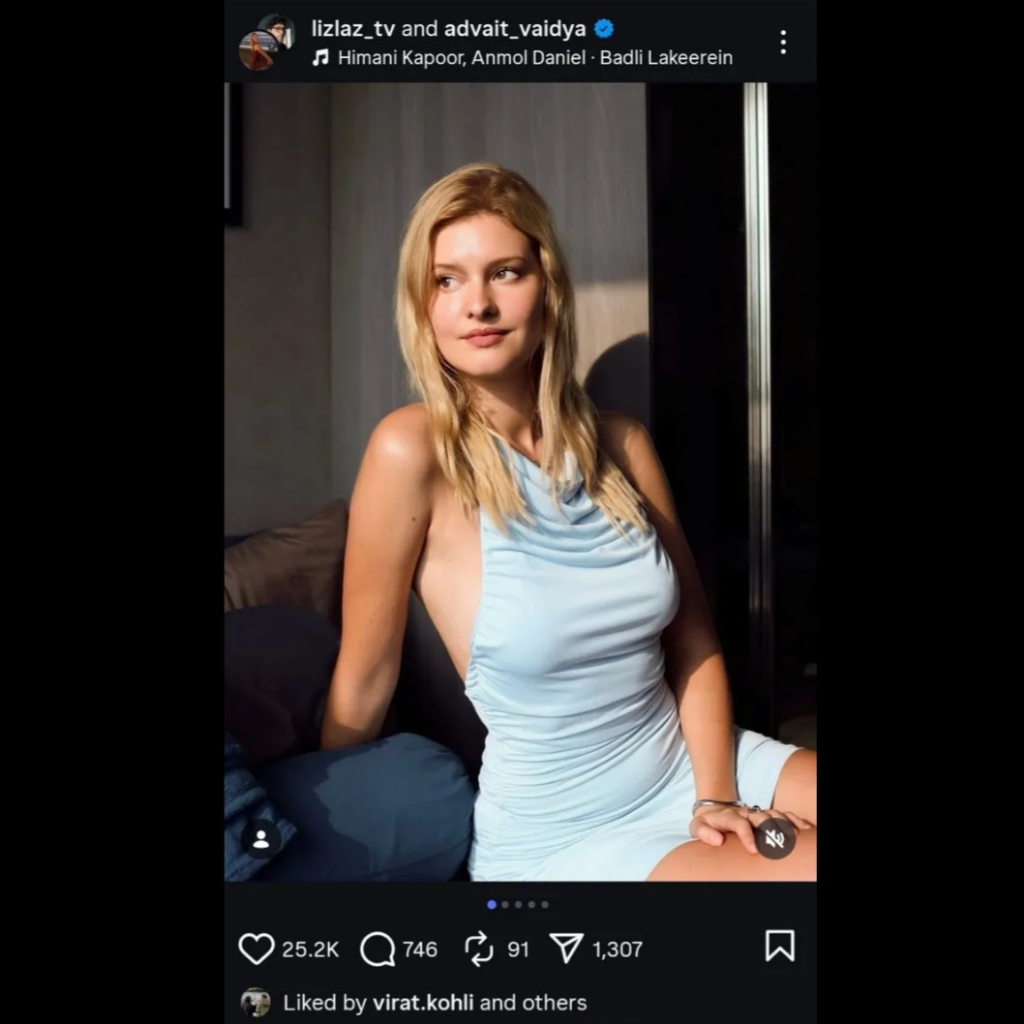Tap the repost arrows icon

click(x=479, y=948)
